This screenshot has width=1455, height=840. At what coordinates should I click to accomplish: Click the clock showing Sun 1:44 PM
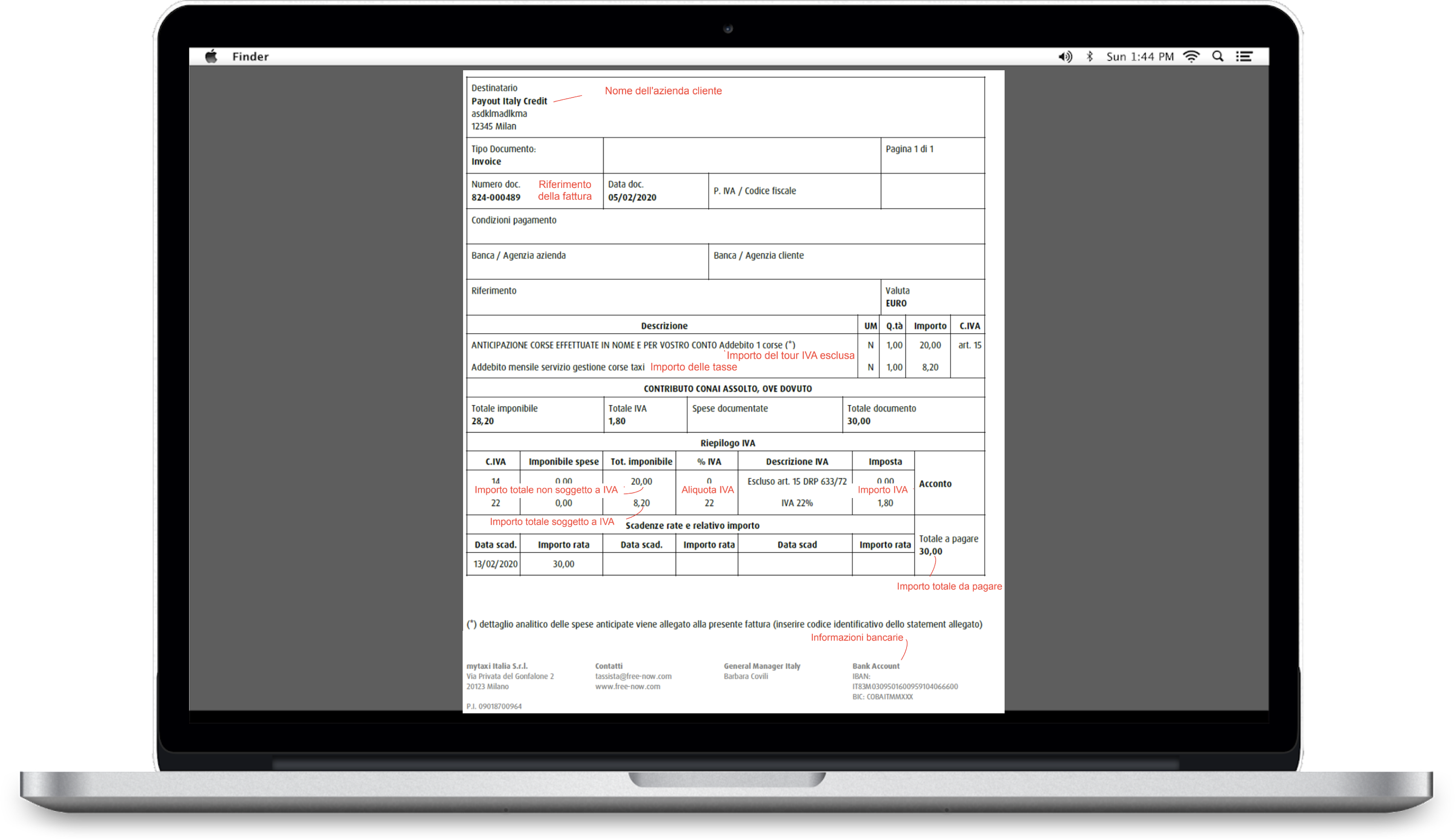(1140, 56)
